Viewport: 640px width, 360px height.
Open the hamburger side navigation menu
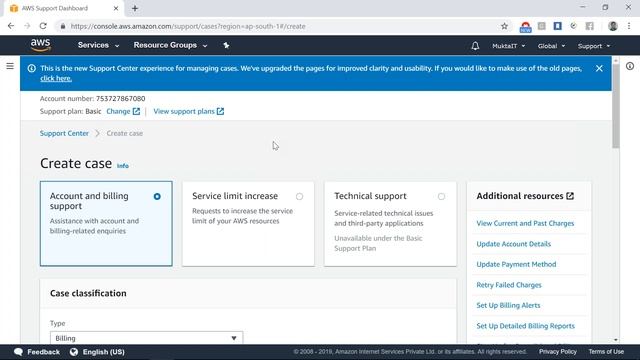(x=10, y=66)
